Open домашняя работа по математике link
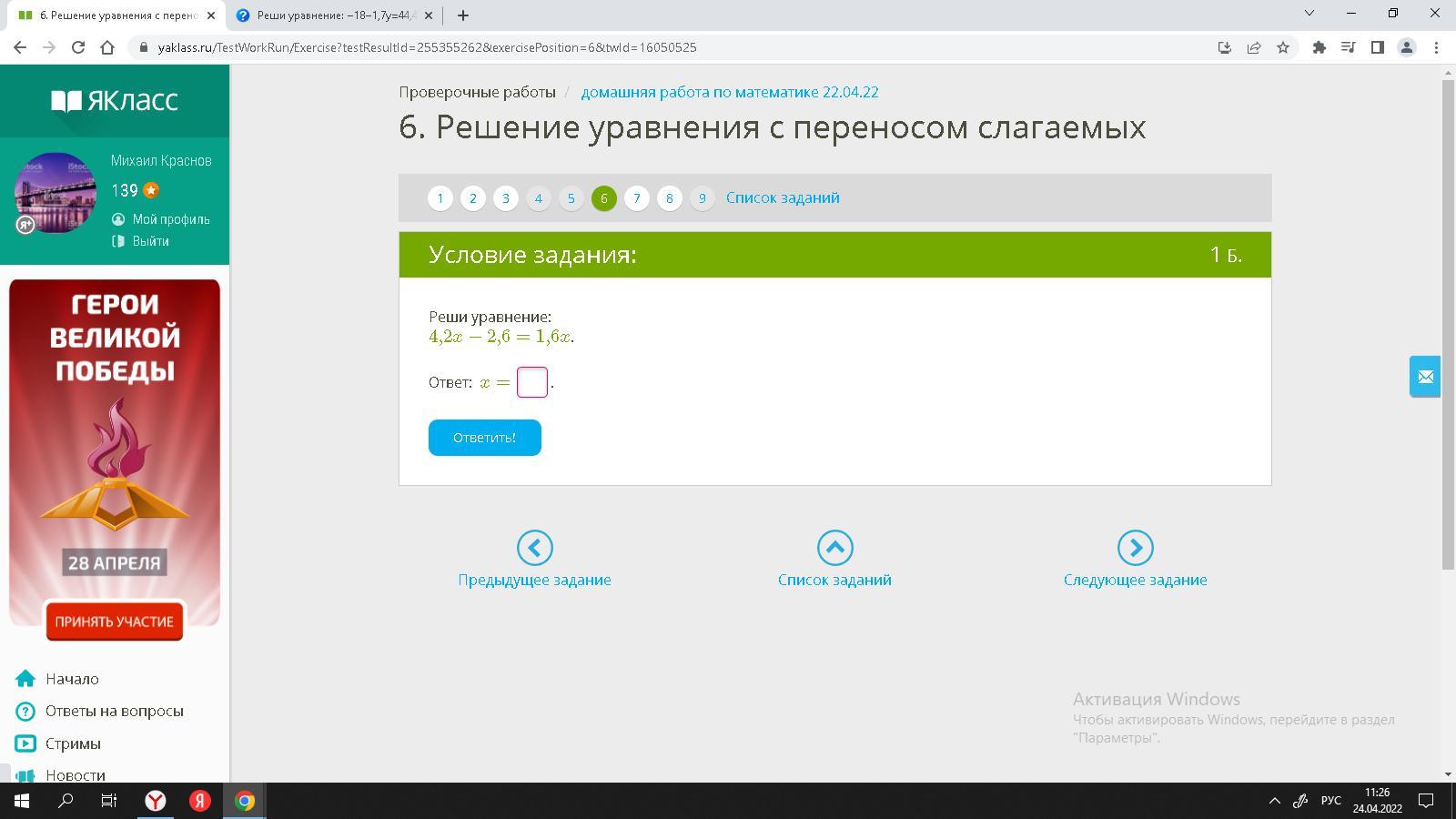 730,92
